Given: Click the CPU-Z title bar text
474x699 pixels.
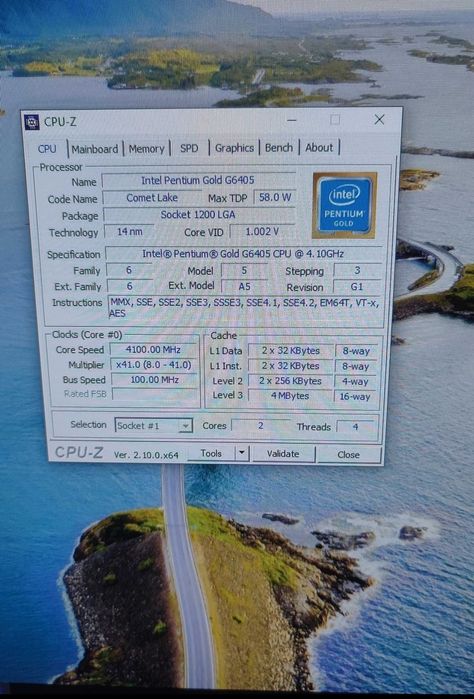Looking at the screenshot, I should (60, 122).
